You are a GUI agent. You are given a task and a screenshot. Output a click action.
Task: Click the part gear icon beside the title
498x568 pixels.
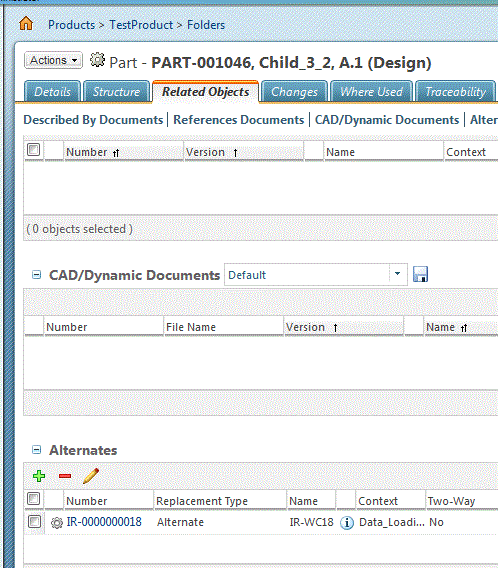[x=97, y=60]
